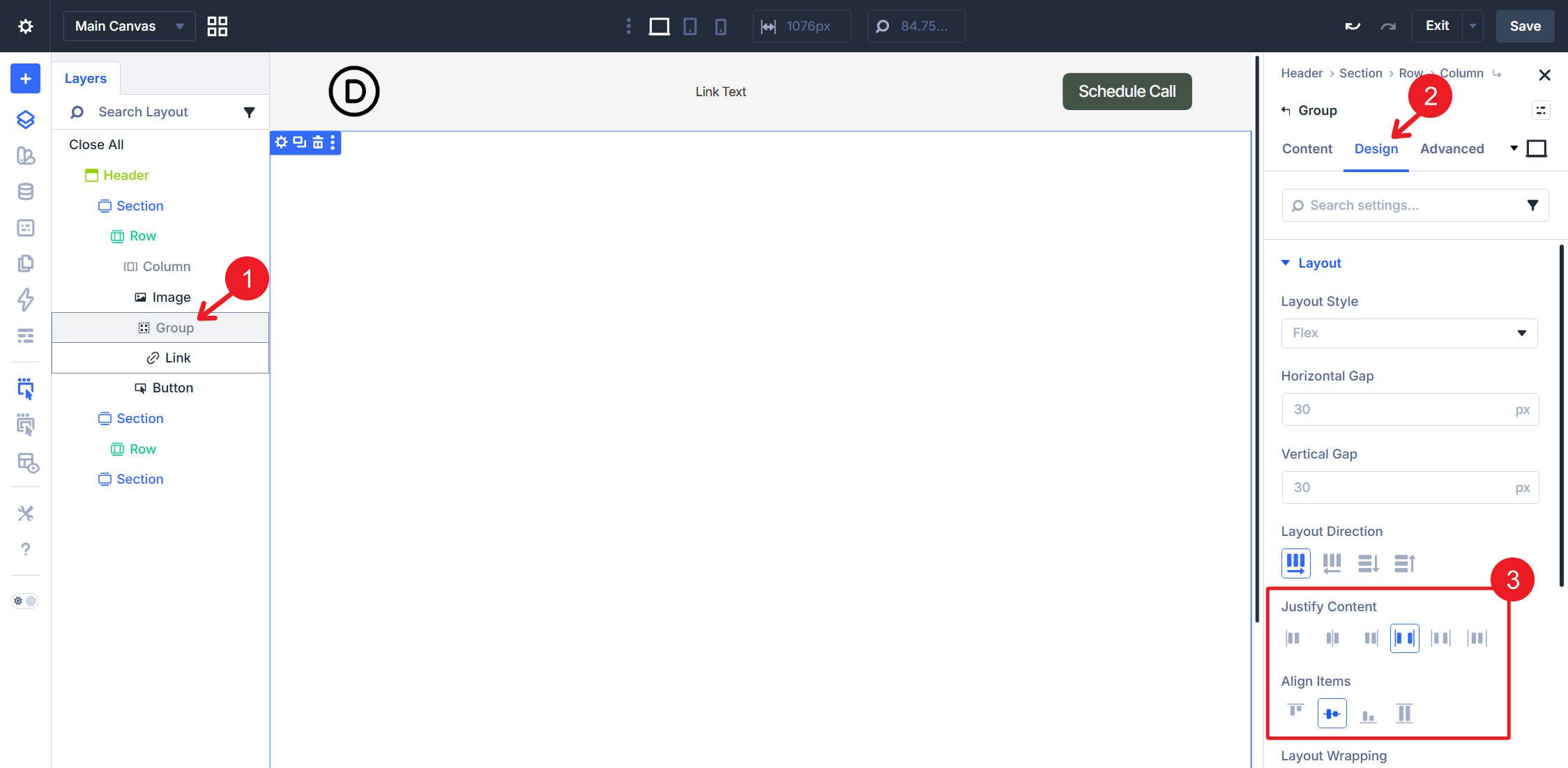Duplicate the Group using the copy icon
This screenshot has height=768, width=1568.
(x=299, y=142)
